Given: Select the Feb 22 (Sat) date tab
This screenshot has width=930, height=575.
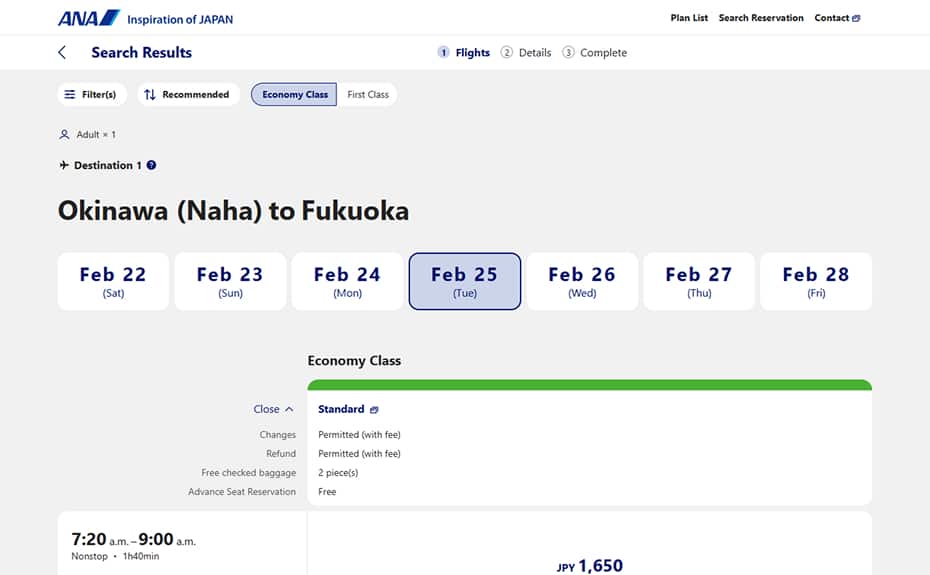Looking at the screenshot, I should pos(113,281).
